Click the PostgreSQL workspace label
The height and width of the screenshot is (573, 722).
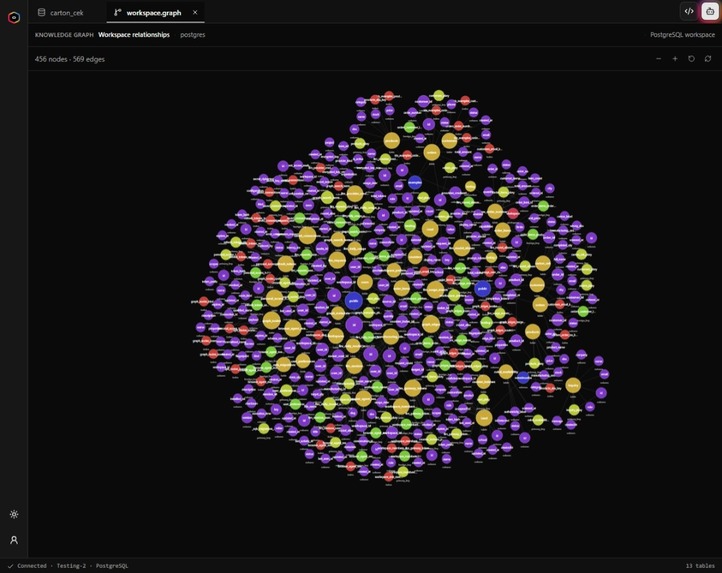click(x=682, y=35)
